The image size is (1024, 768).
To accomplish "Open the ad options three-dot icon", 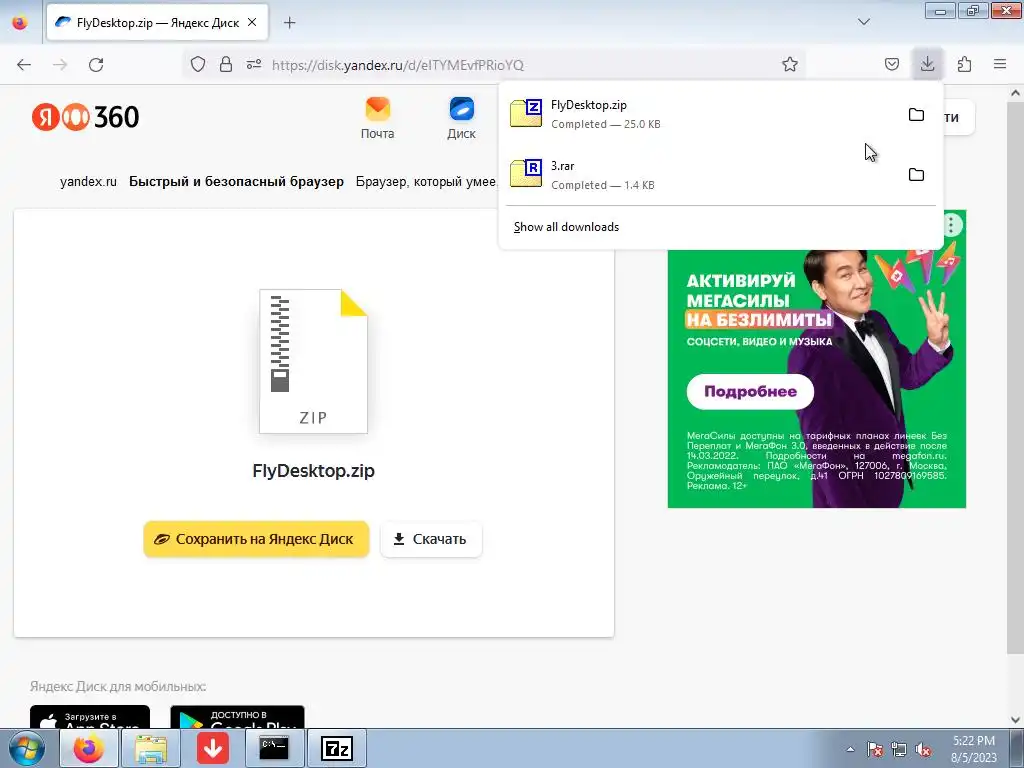I will [x=952, y=225].
